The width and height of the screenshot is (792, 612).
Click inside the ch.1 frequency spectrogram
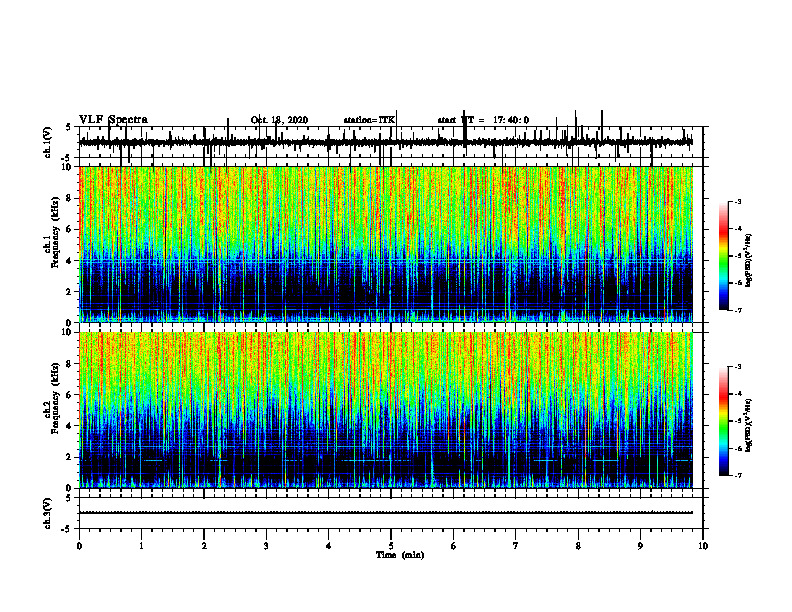[x=386, y=244]
